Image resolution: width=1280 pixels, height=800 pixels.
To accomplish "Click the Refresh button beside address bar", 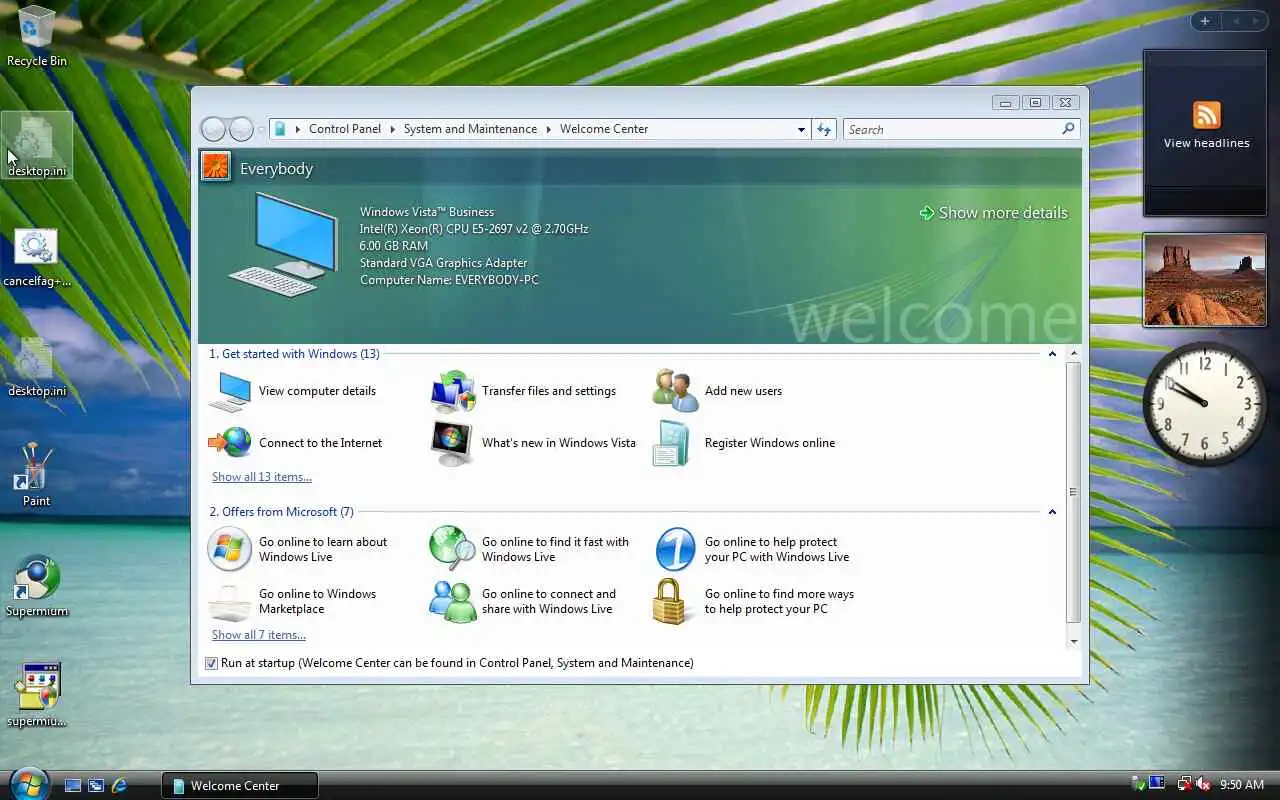I will tap(824, 129).
